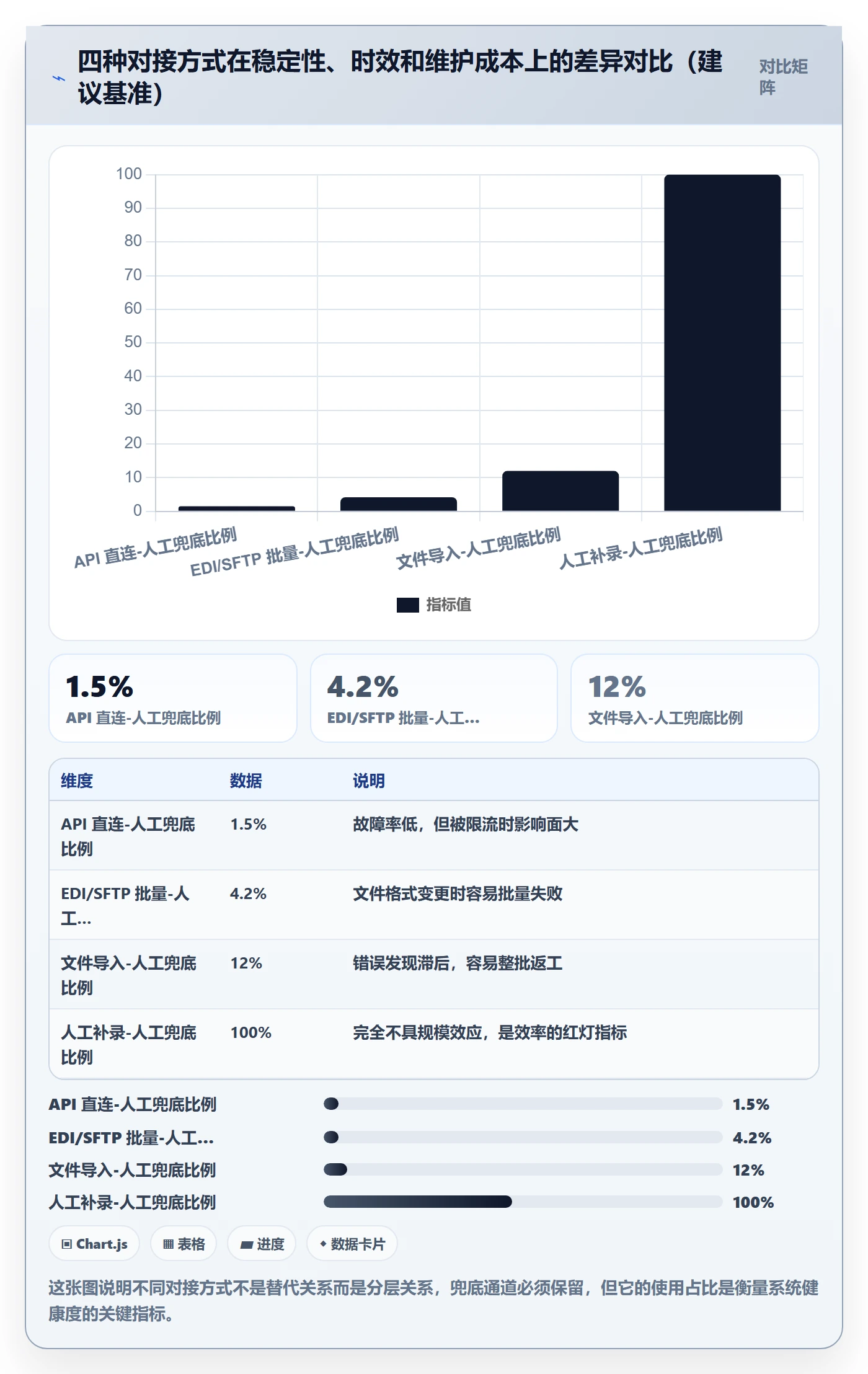The width and height of the screenshot is (868, 1374).
Task: Click the 指标值 legend label
Action: (x=449, y=605)
